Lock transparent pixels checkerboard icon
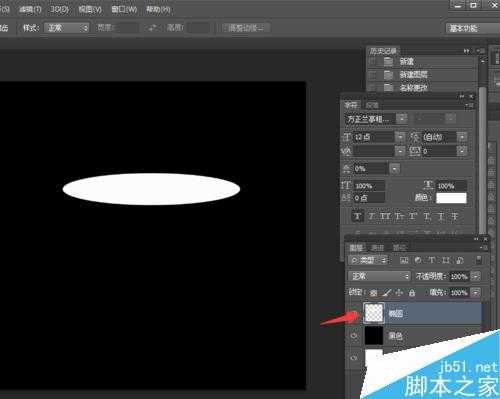This screenshot has width=500, height=399. [x=374, y=293]
